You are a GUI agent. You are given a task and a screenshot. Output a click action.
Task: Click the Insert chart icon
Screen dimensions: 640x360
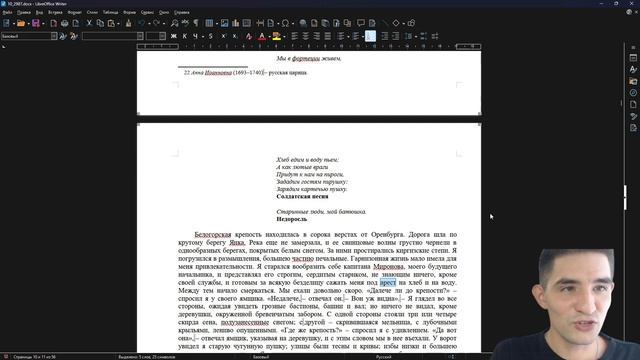pyautogui.click(x=236, y=23)
